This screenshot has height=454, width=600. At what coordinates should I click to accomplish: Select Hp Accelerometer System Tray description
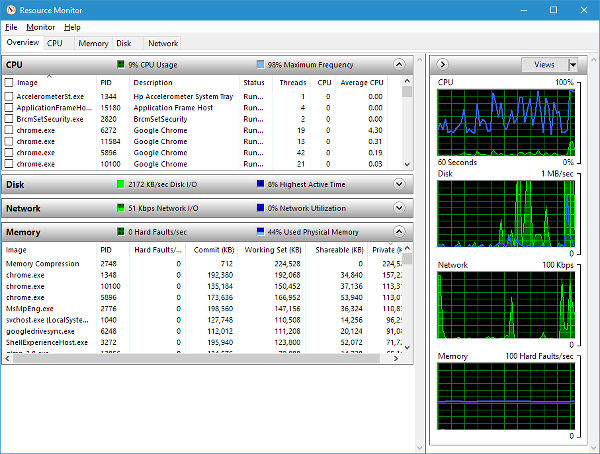pyautogui.click(x=183, y=96)
